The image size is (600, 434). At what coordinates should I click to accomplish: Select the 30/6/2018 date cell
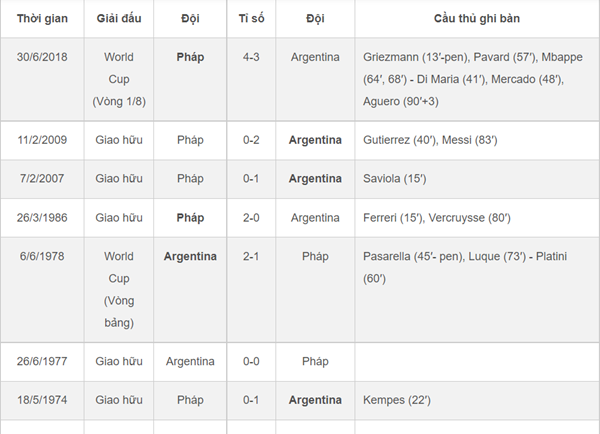click(42, 58)
